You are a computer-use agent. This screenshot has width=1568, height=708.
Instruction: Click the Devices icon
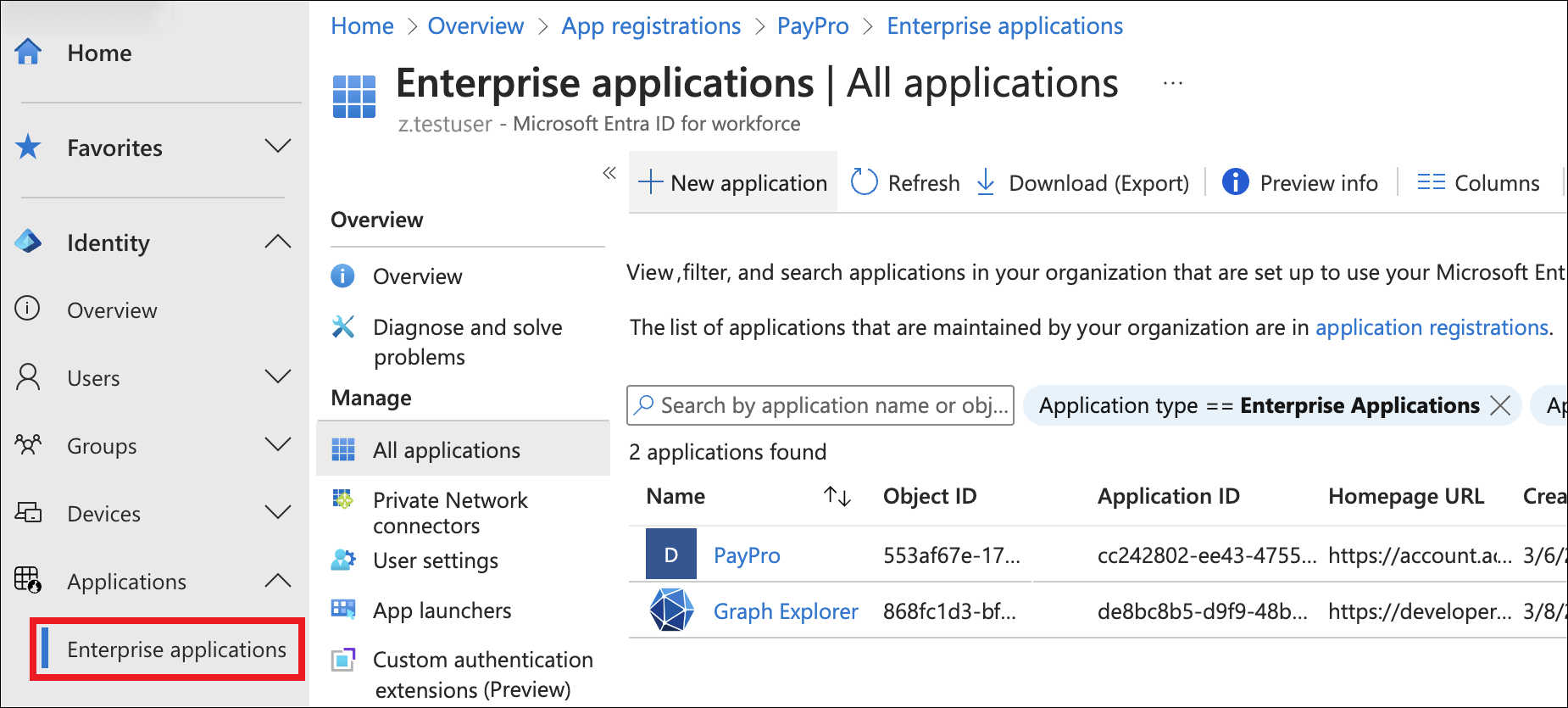28,512
